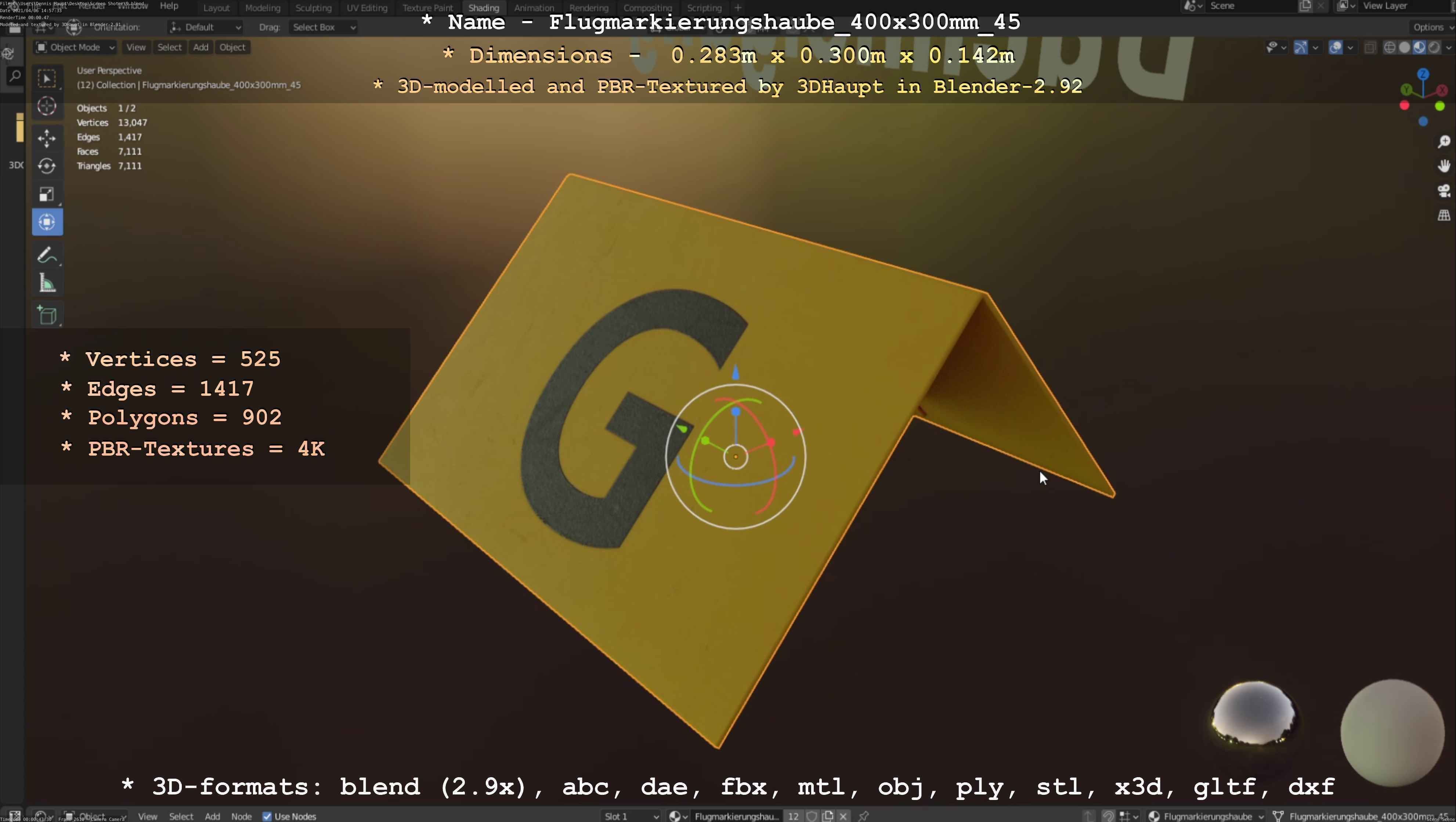Viewport: 1456px width, 822px height.
Task: Toggle viewport overlays button
Action: click(1336, 47)
